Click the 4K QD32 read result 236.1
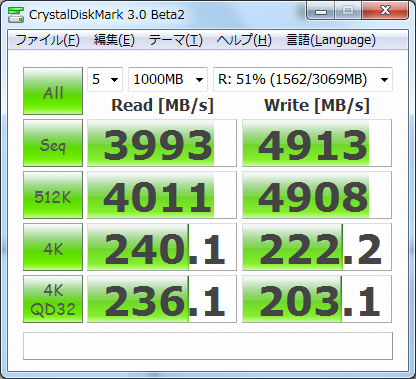The height and width of the screenshot is (379, 416). (x=162, y=299)
